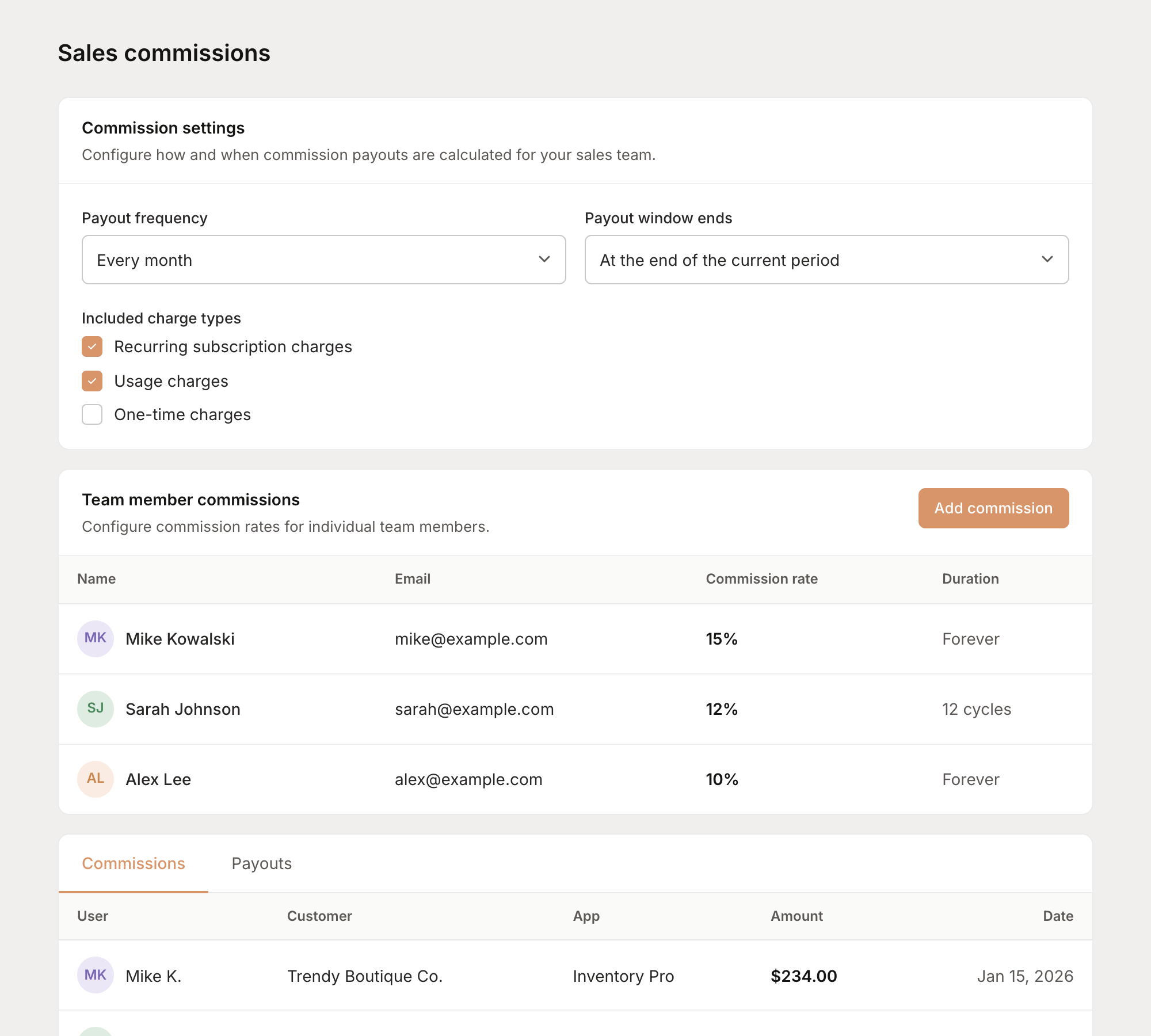1151x1036 pixels.
Task: Click the Commission rate column header
Action: (x=762, y=578)
